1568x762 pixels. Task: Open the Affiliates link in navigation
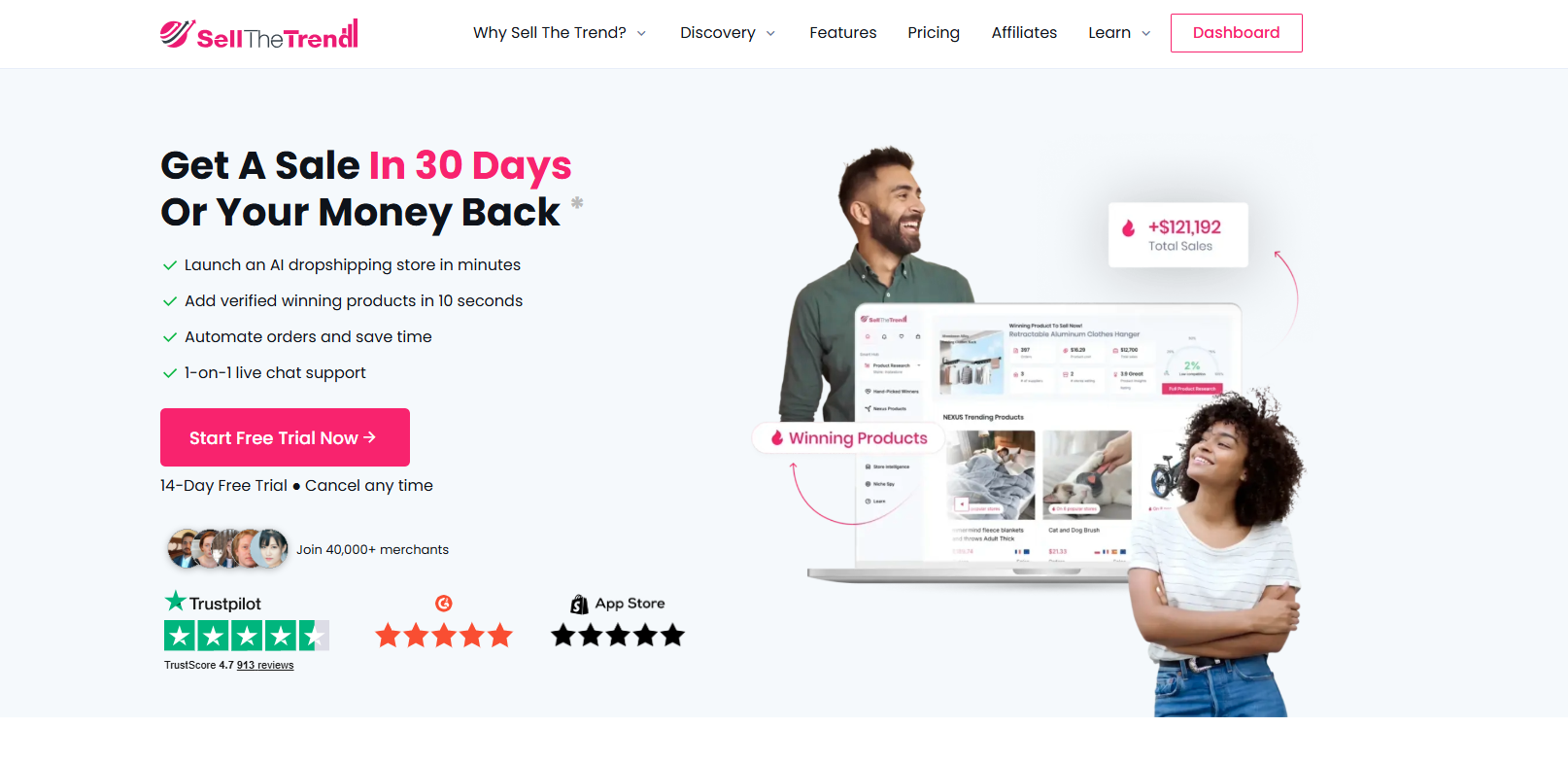(1024, 33)
